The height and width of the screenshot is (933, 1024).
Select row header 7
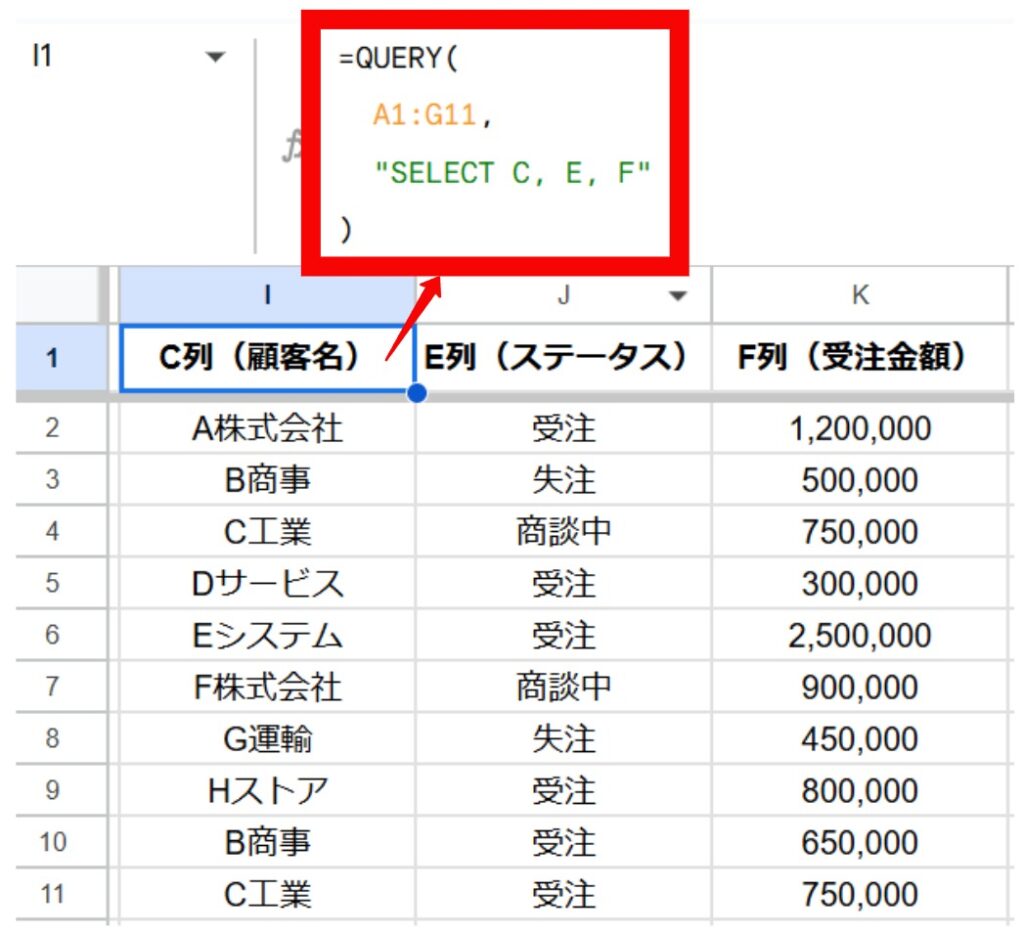click(52, 686)
